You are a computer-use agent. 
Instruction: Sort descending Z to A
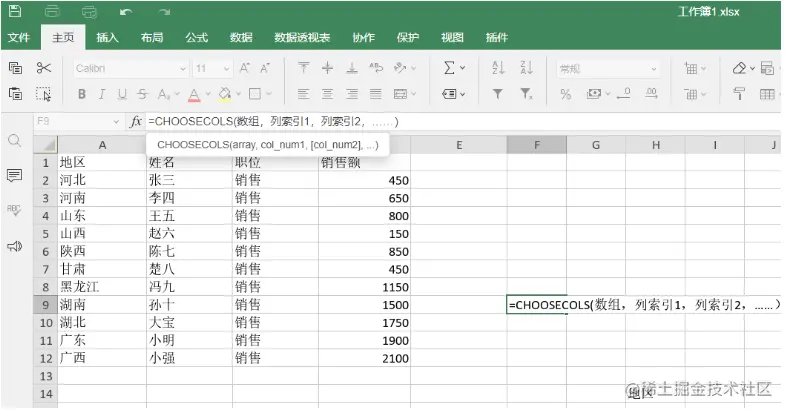(x=526, y=68)
